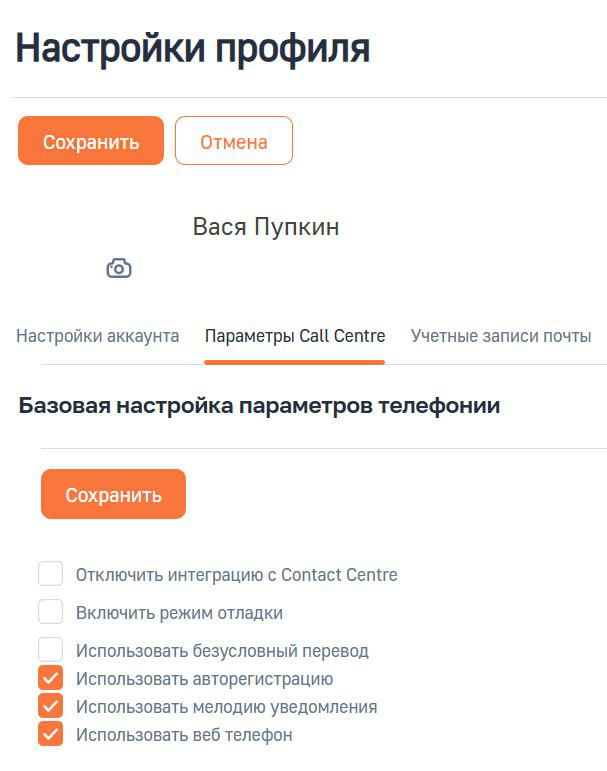The image size is (607, 771).
Task: Check the Использовать безусловный перевод checkbox
Action: (x=51, y=650)
